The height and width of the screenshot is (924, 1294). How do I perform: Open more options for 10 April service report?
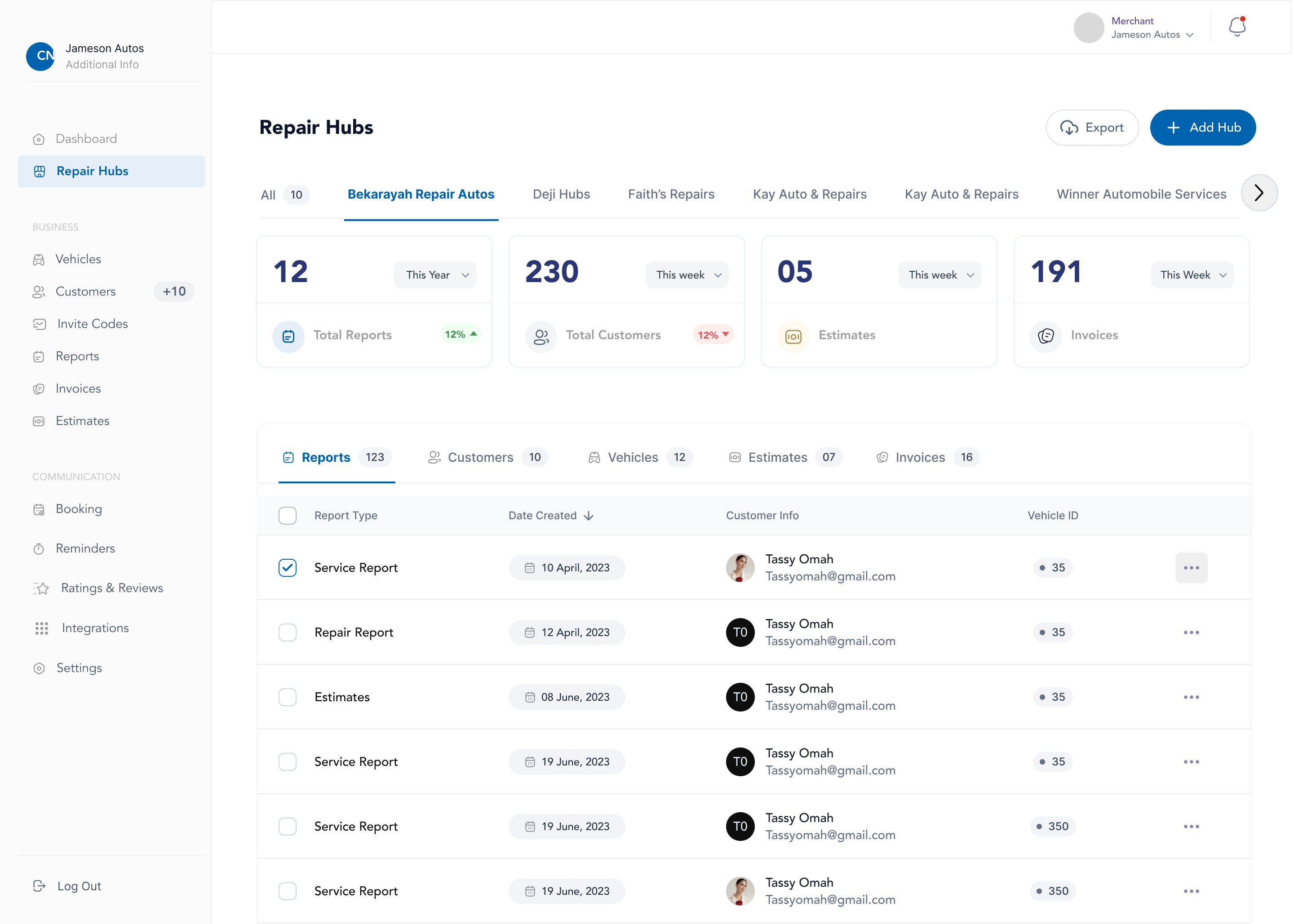coord(1191,568)
